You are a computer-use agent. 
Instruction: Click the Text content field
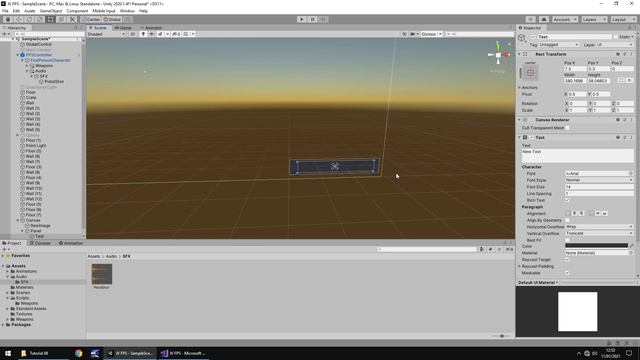pos(578,156)
